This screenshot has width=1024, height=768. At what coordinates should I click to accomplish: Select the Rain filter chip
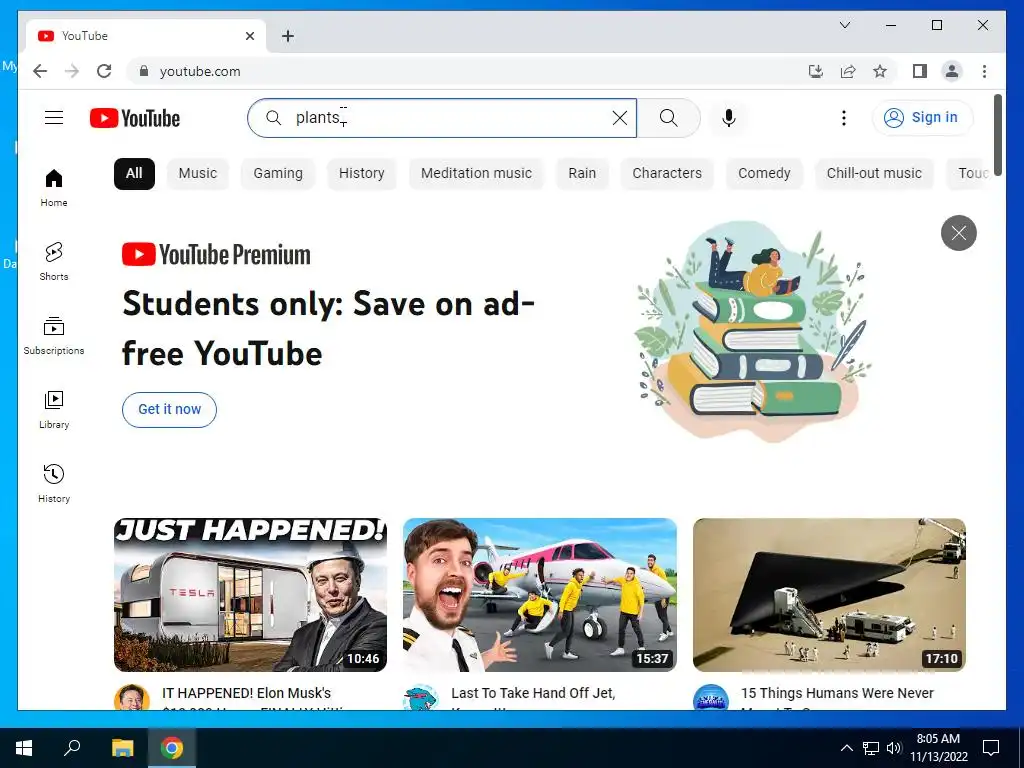[x=582, y=174]
